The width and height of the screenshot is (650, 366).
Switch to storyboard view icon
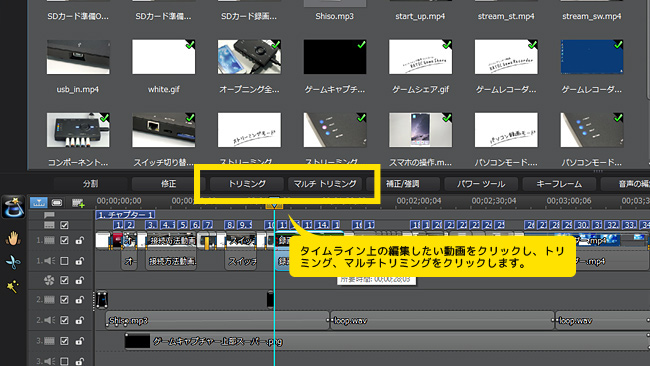(57, 203)
